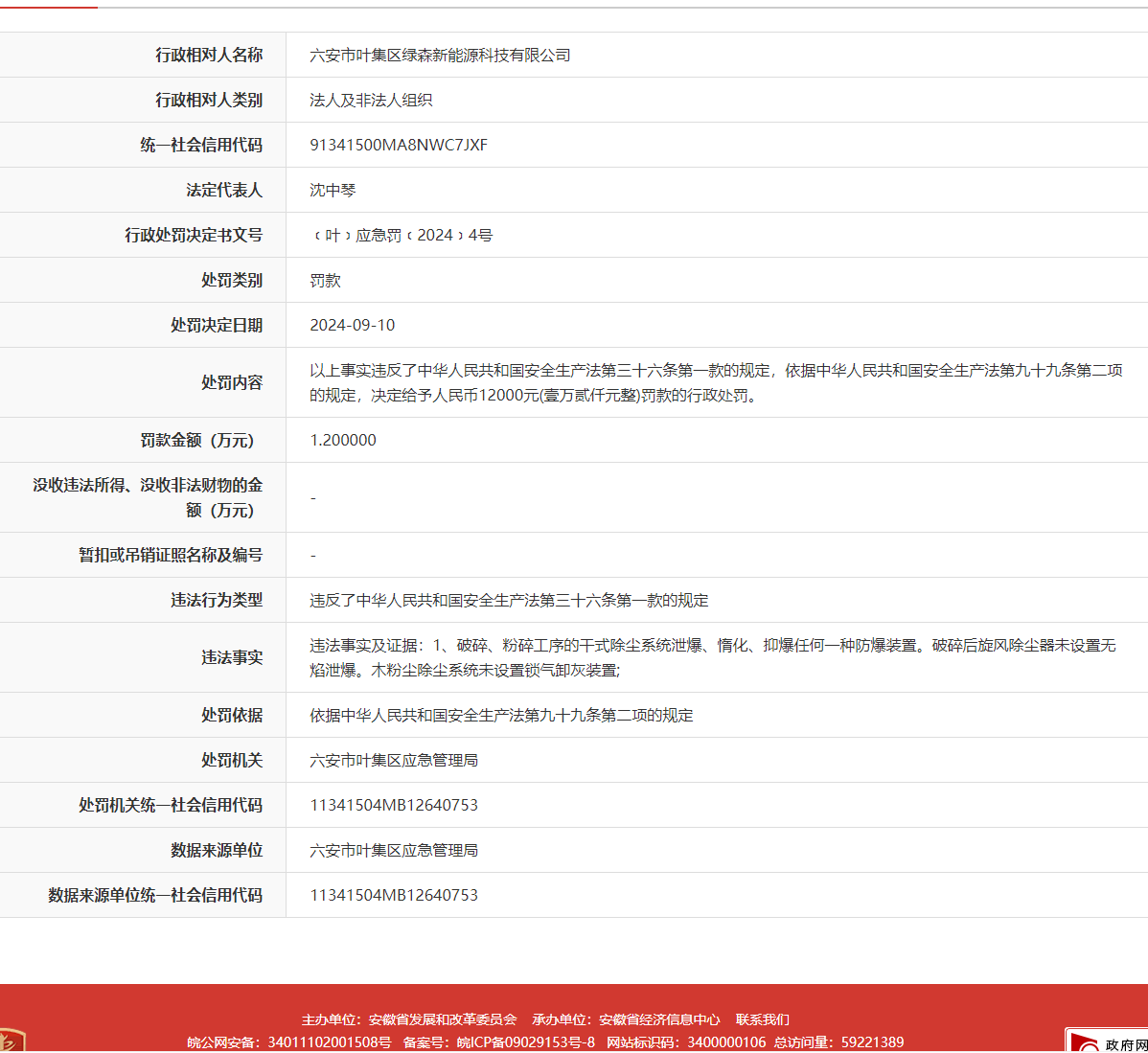The image size is (1148, 1053).
Task: Click the credit code 91341500MA8NWC7JXF
Action: tap(399, 146)
